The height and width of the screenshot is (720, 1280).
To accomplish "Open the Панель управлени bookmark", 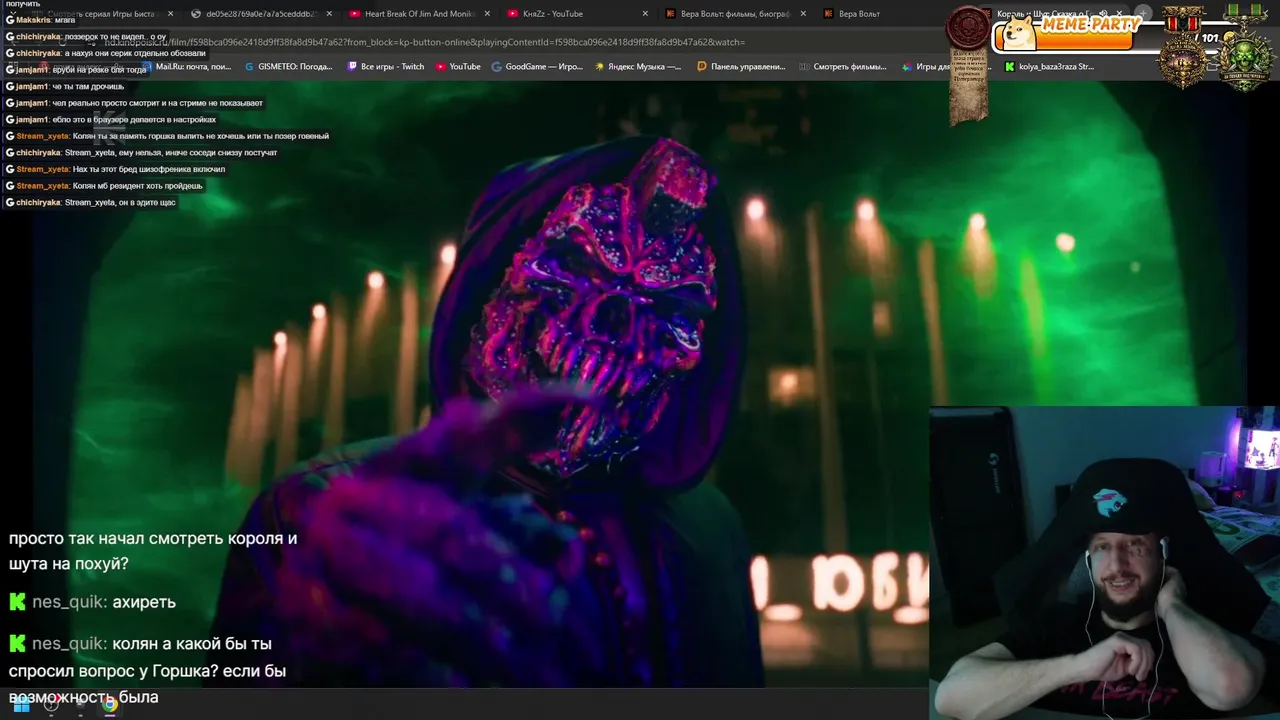I will click(x=741, y=67).
